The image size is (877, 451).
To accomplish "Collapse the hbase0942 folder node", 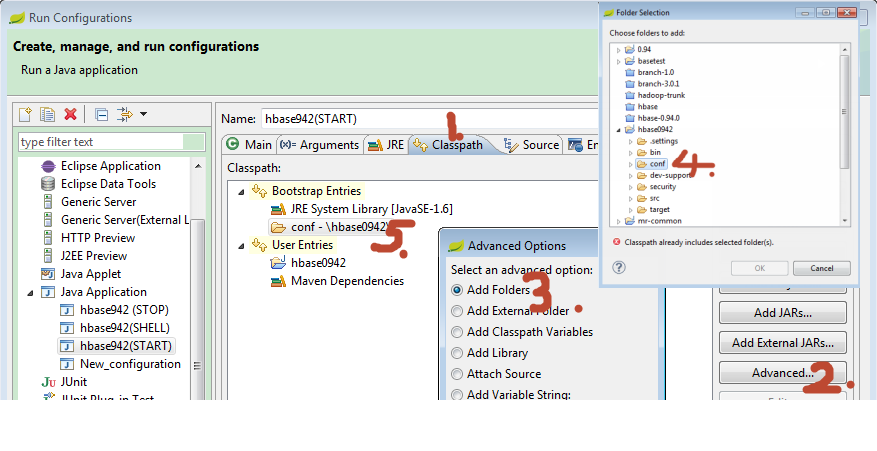I will pos(619,130).
